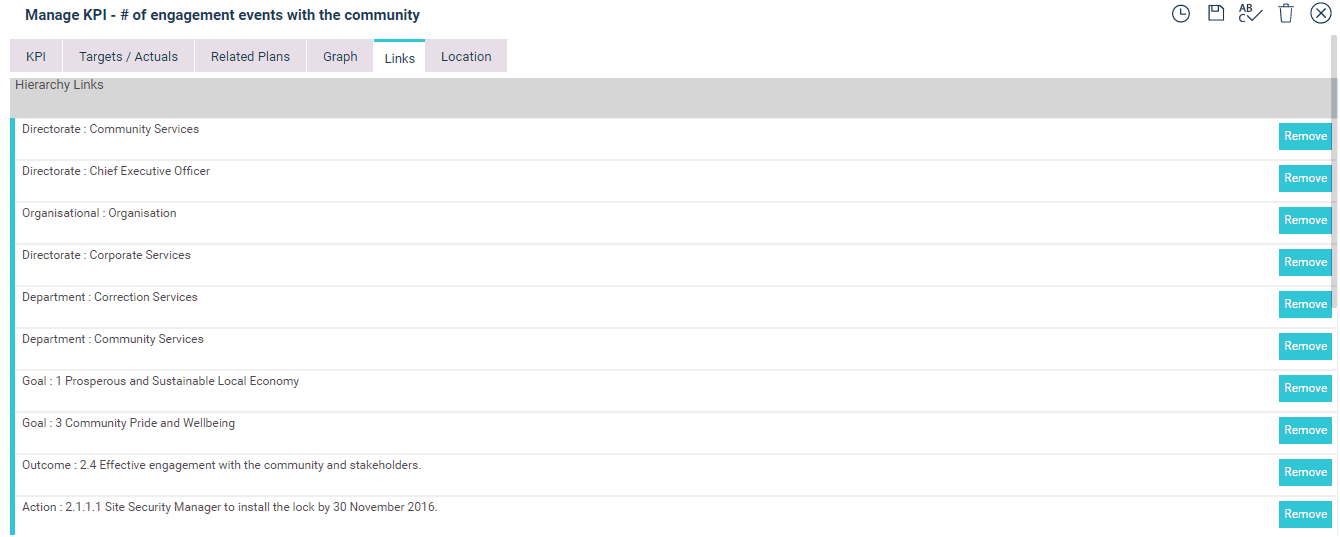Switch to the KPI tab

point(36,57)
